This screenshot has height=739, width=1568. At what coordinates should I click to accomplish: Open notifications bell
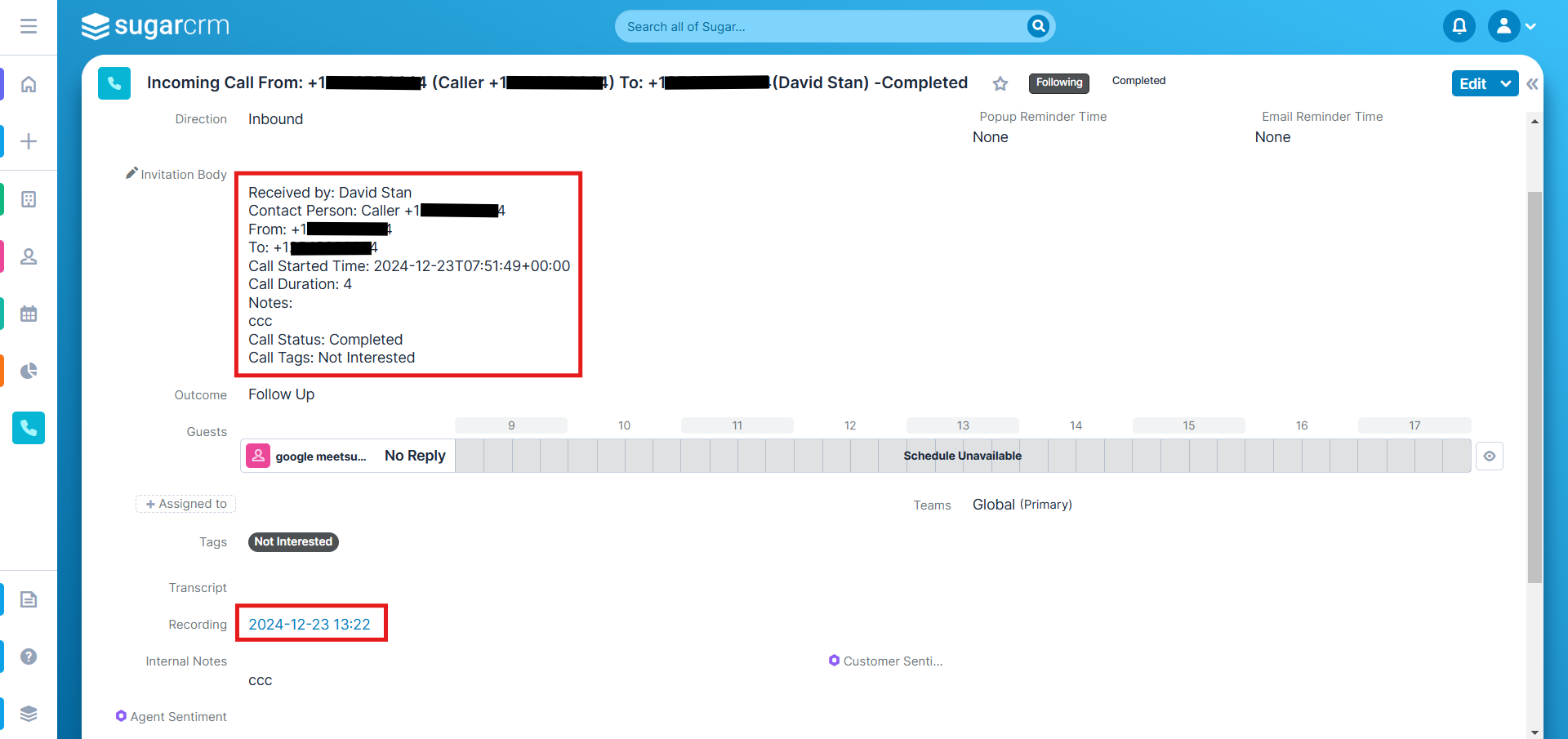click(1459, 26)
